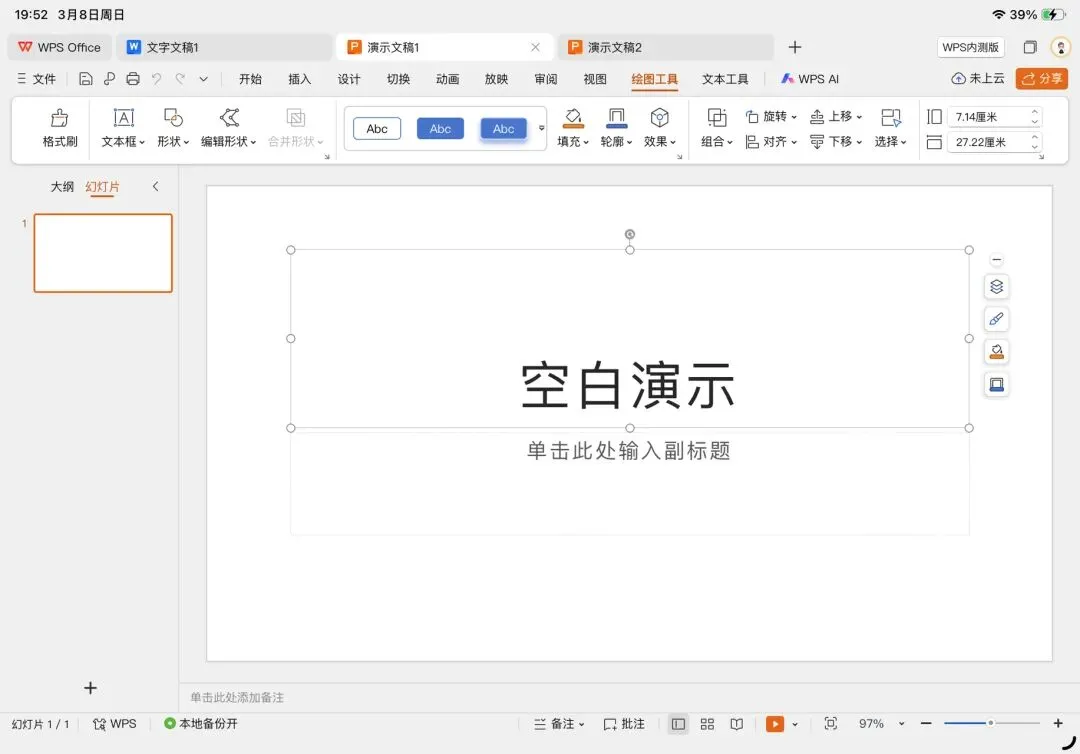Viewport: 1080px width, 754px height.
Task: Zoom out with minus button
Action: (926, 723)
